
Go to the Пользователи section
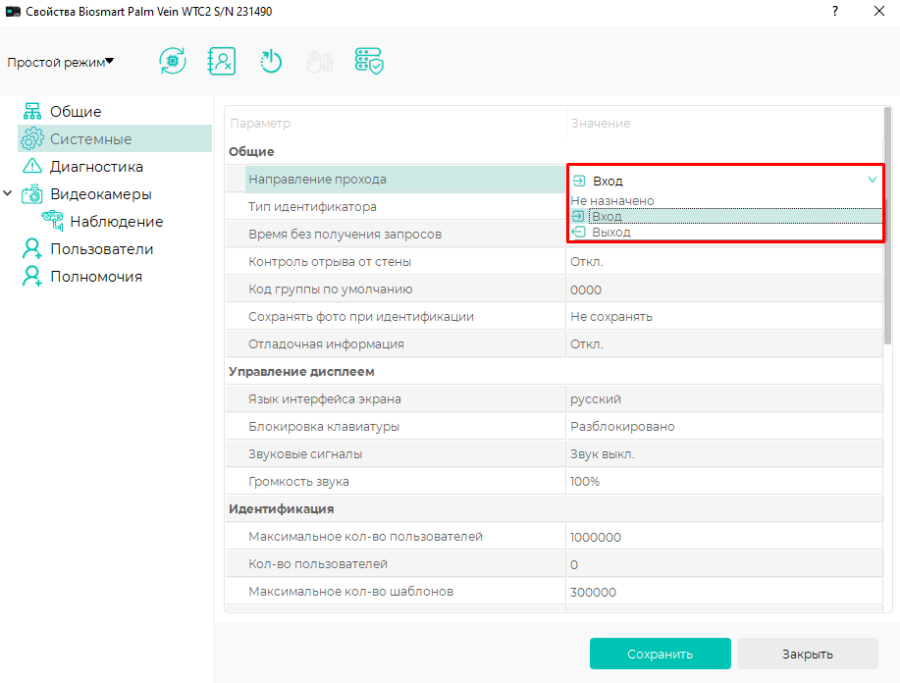tap(102, 249)
